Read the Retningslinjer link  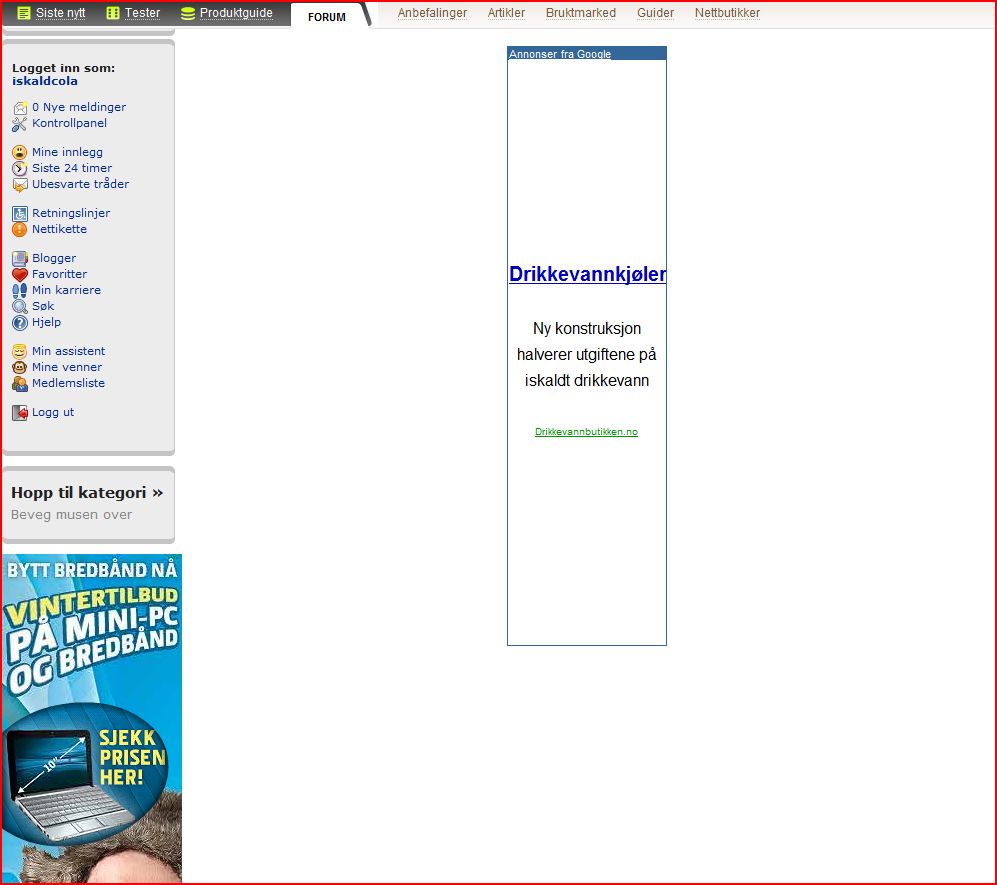click(x=71, y=213)
